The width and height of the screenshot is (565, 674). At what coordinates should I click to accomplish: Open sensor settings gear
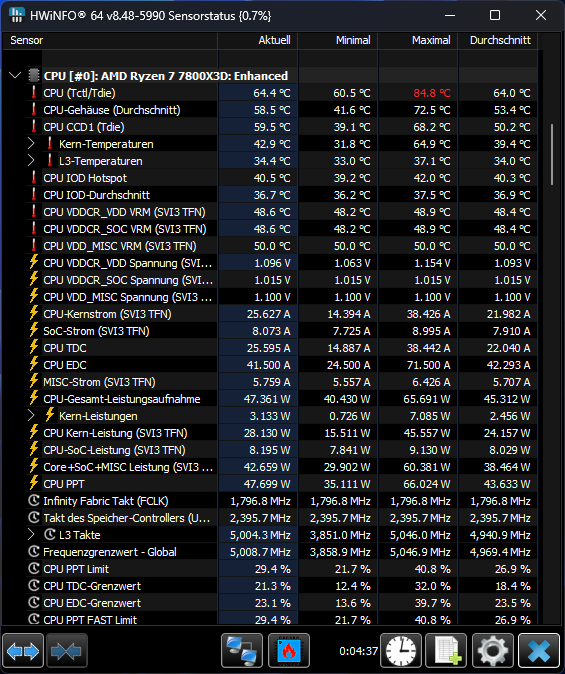click(493, 651)
